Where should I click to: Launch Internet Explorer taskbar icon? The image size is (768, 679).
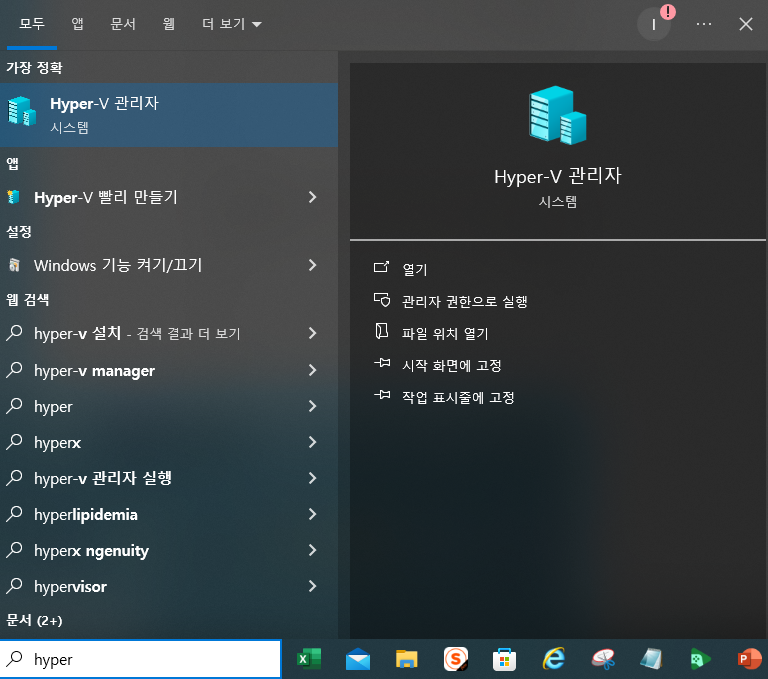[553, 659]
